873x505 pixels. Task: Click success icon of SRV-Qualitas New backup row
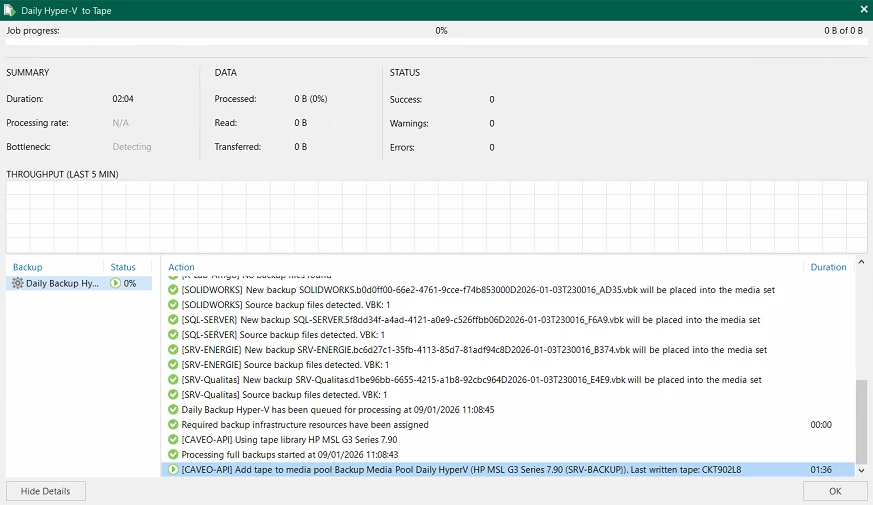pyautogui.click(x=173, y=380)
